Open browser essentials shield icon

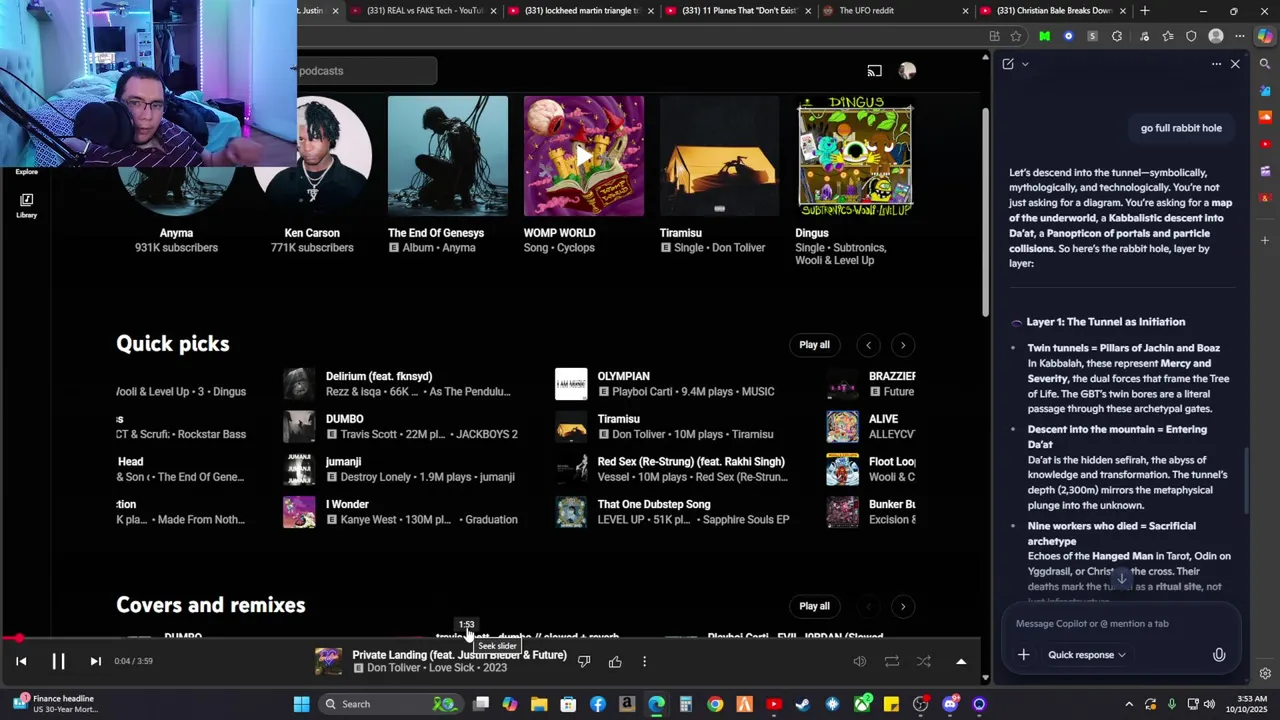[1191, 36]
